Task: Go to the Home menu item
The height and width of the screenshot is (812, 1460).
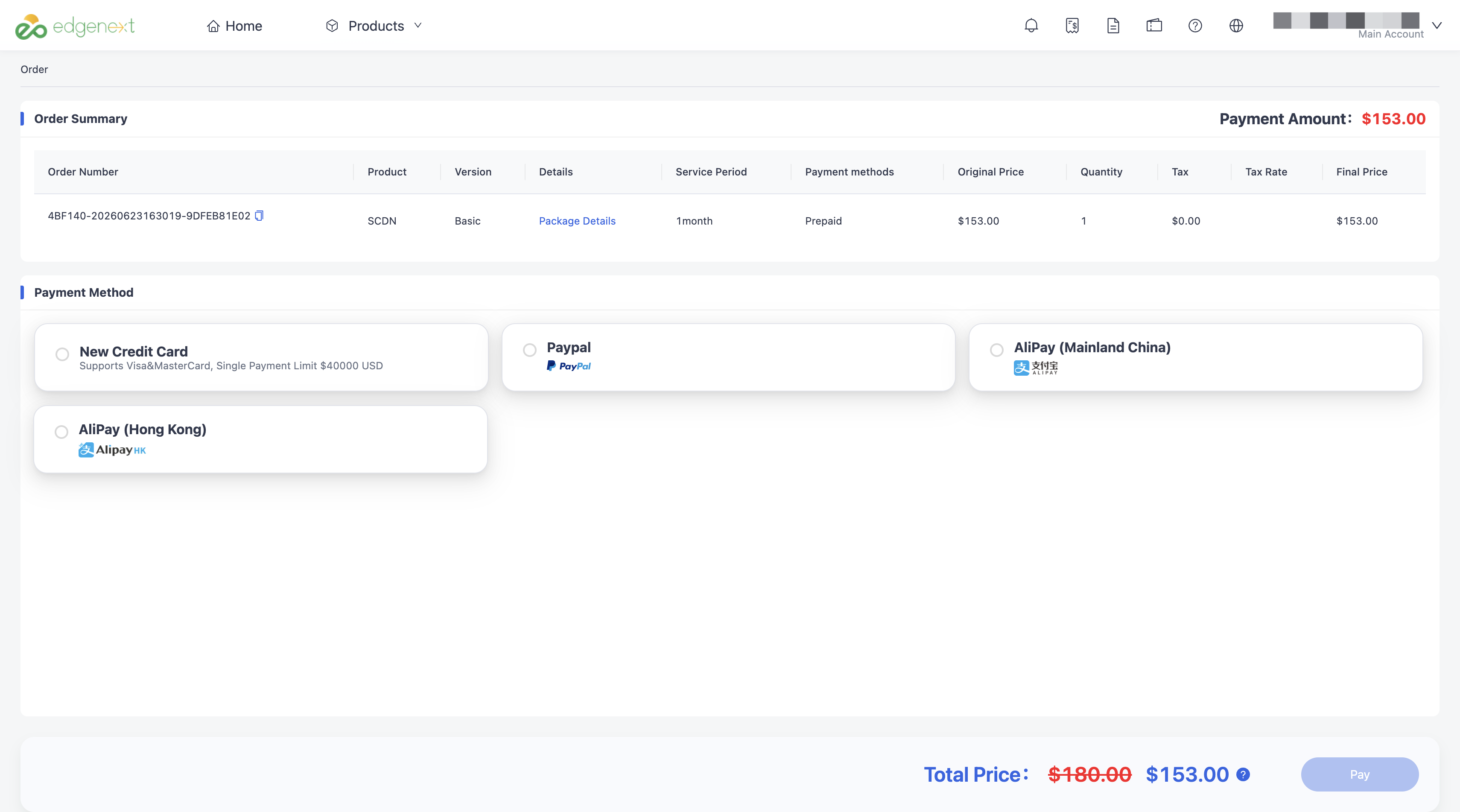Action: 234,26
